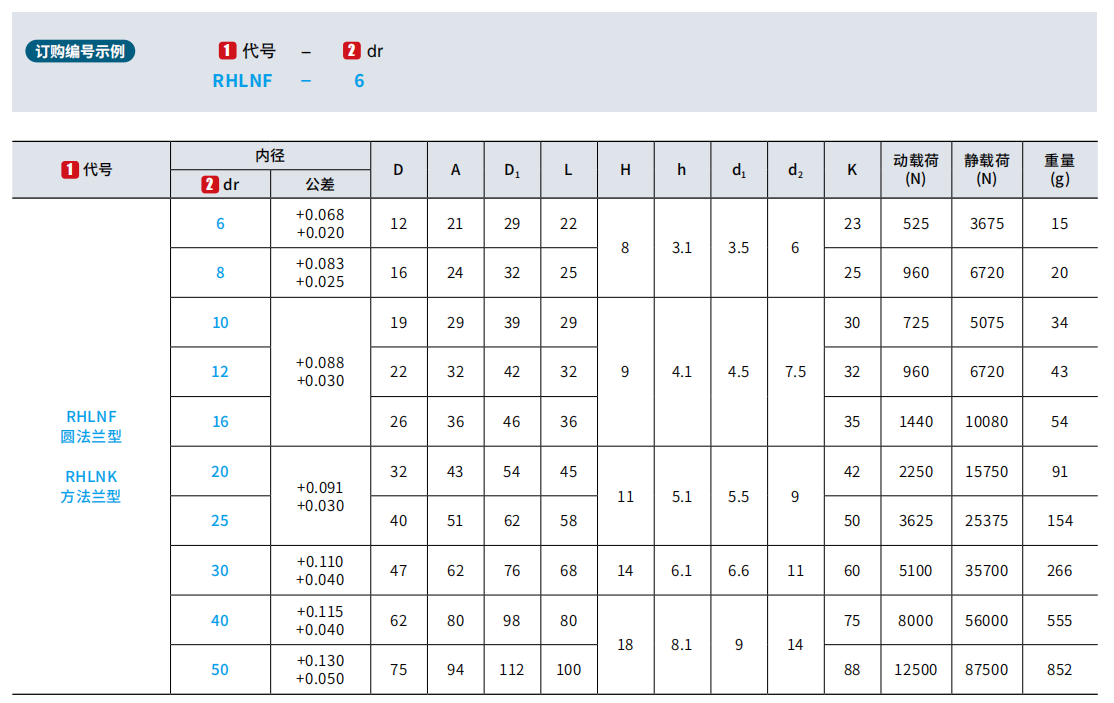The height and width of the screenshot is (703, 1114).
Task: Select inner diameter 10 in dr column
Action: coord(220,322)
